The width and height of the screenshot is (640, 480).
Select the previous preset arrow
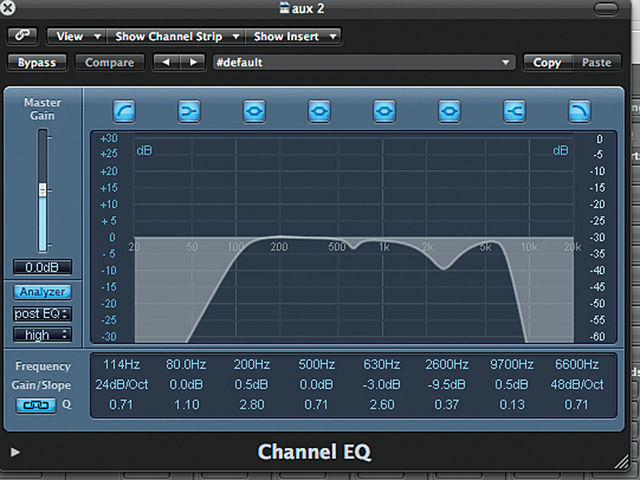coord(166,62)
